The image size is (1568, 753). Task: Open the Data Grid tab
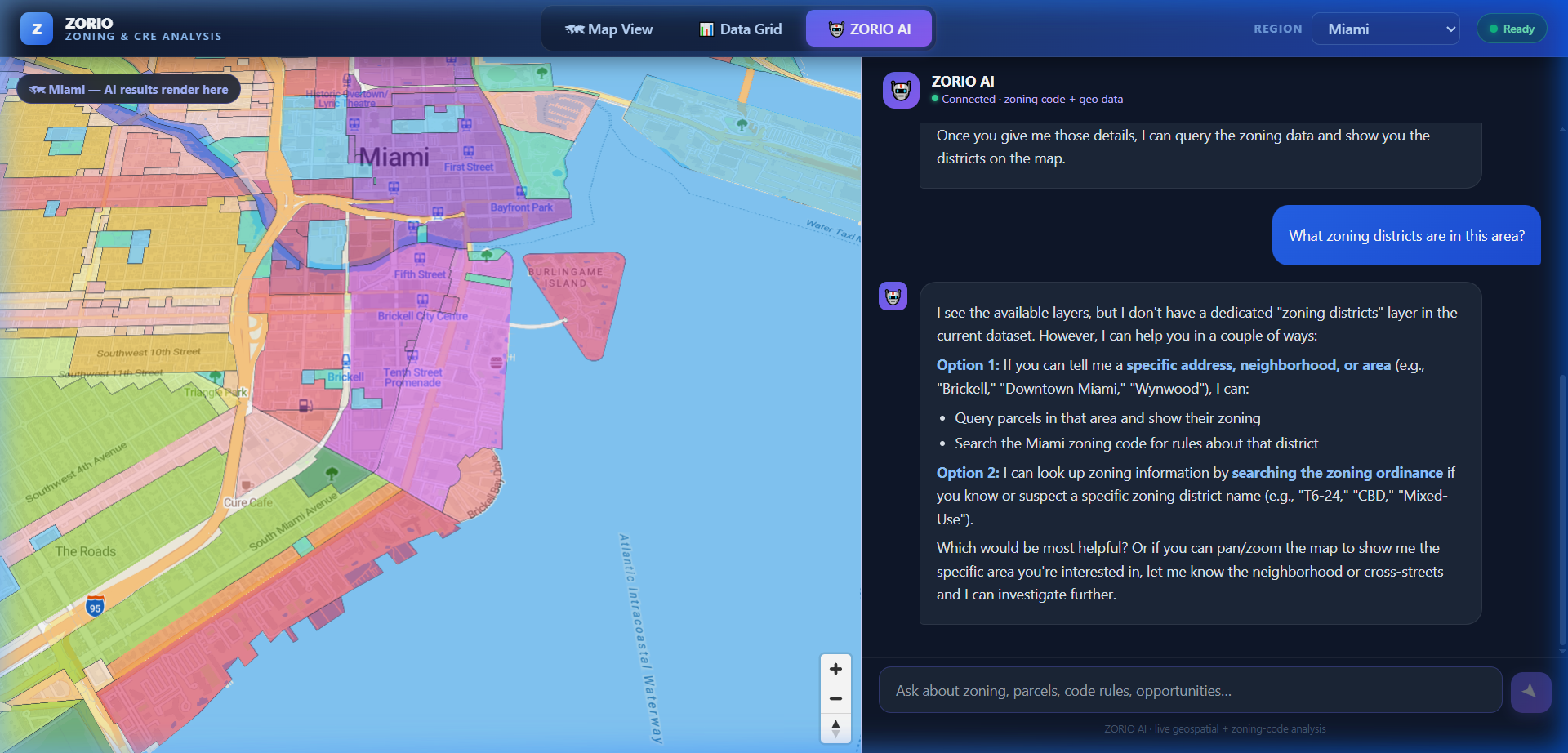coord(741,29)
